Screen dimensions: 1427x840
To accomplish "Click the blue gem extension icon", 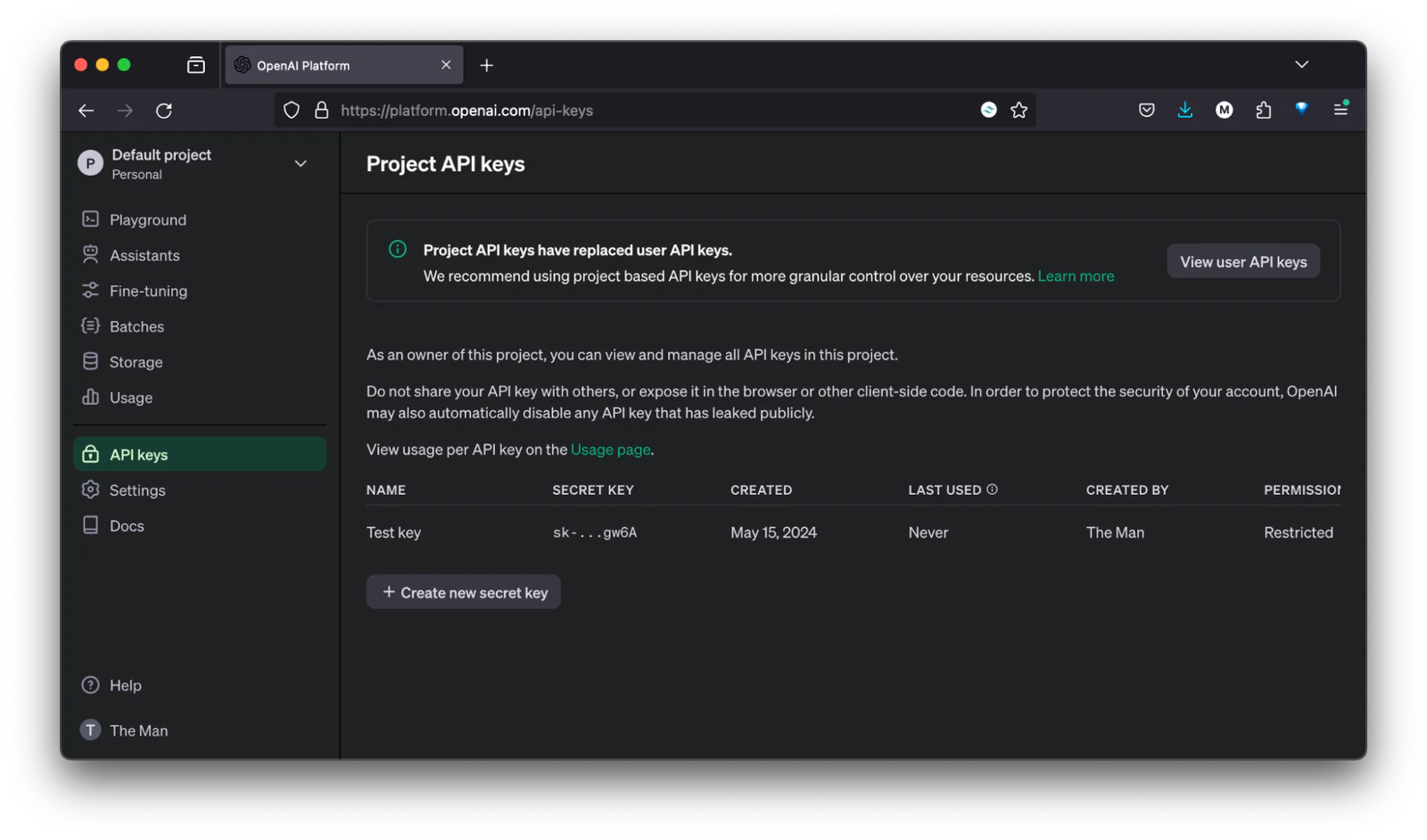I will 1302,109.
